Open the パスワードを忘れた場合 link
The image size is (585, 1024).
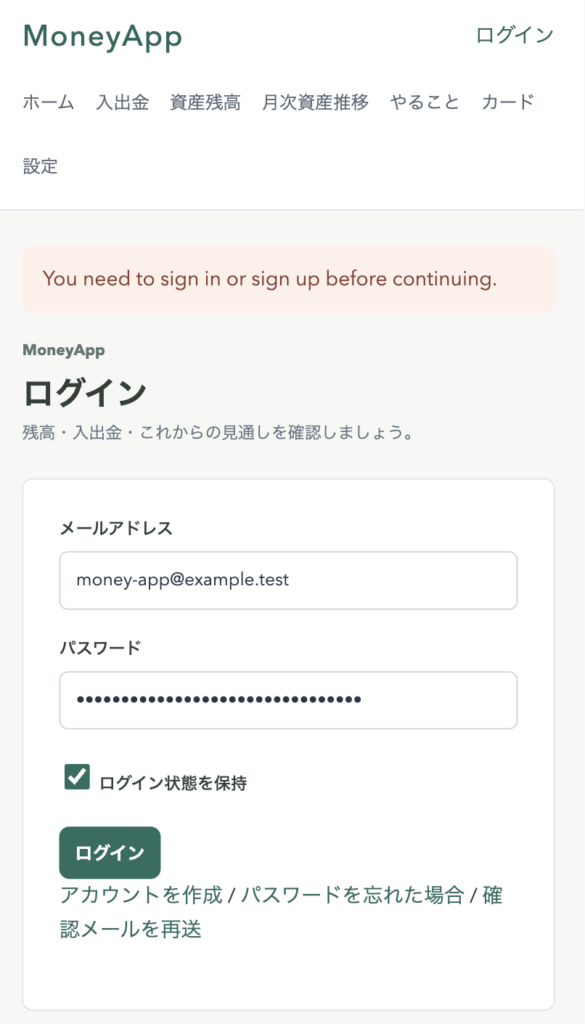pos(353,895)
